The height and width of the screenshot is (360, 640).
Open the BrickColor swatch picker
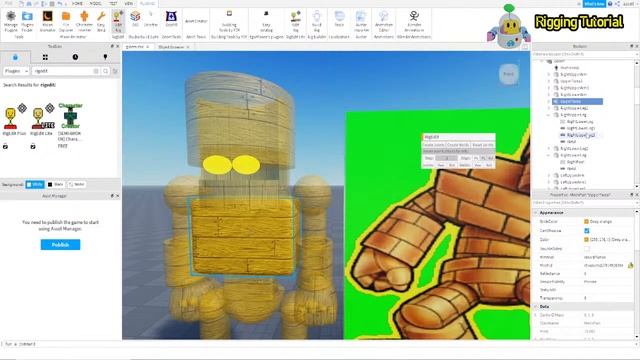587,222
